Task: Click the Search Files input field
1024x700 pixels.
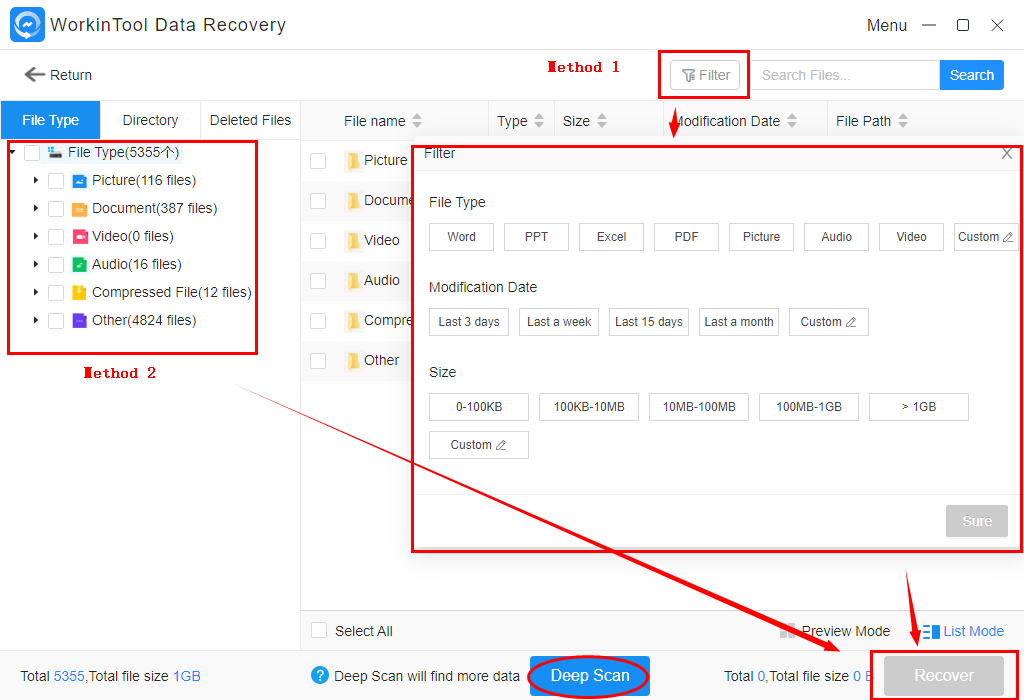Action: pos(845,75)
